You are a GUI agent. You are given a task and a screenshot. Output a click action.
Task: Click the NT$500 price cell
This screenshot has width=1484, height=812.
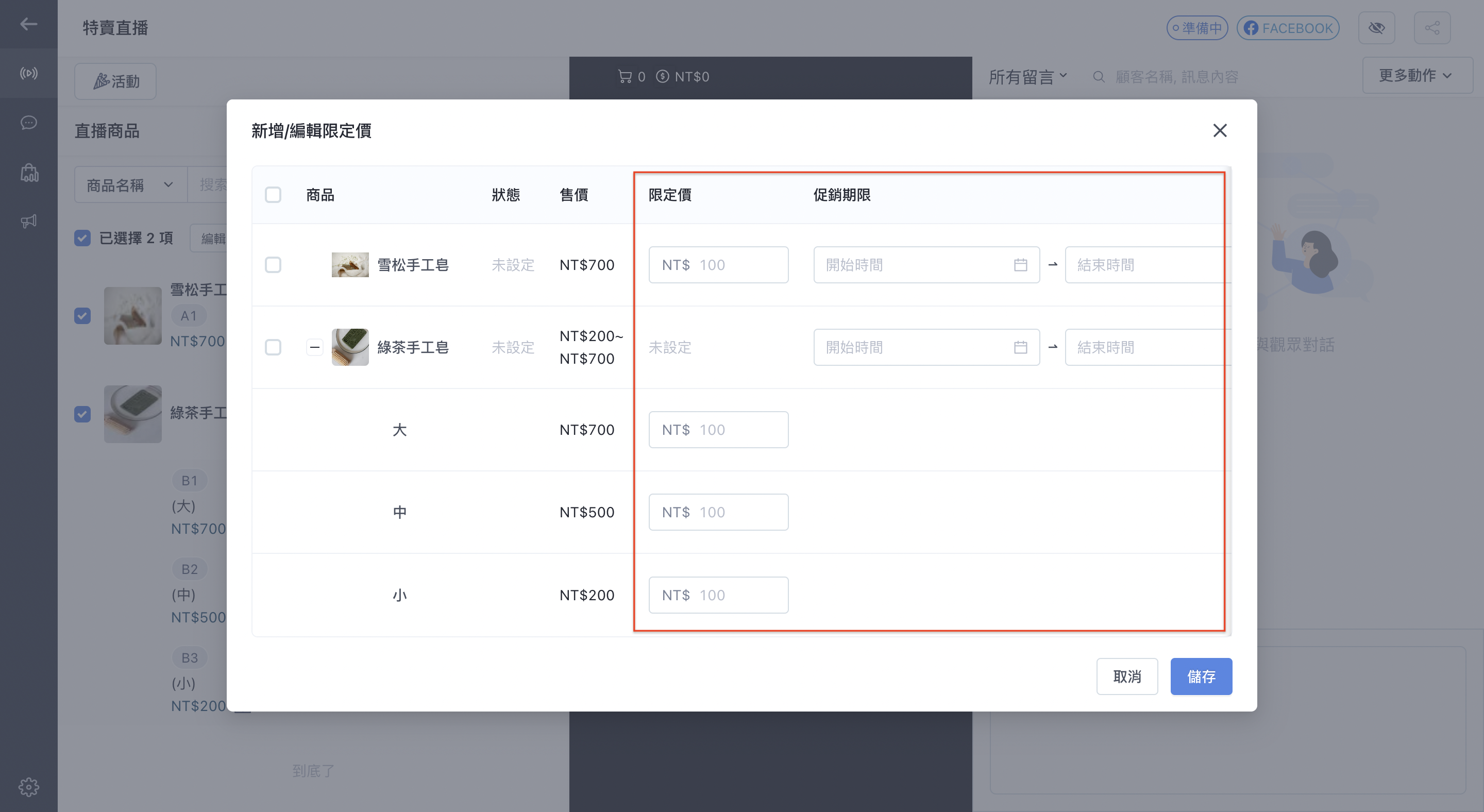click(x=587, y=512)
